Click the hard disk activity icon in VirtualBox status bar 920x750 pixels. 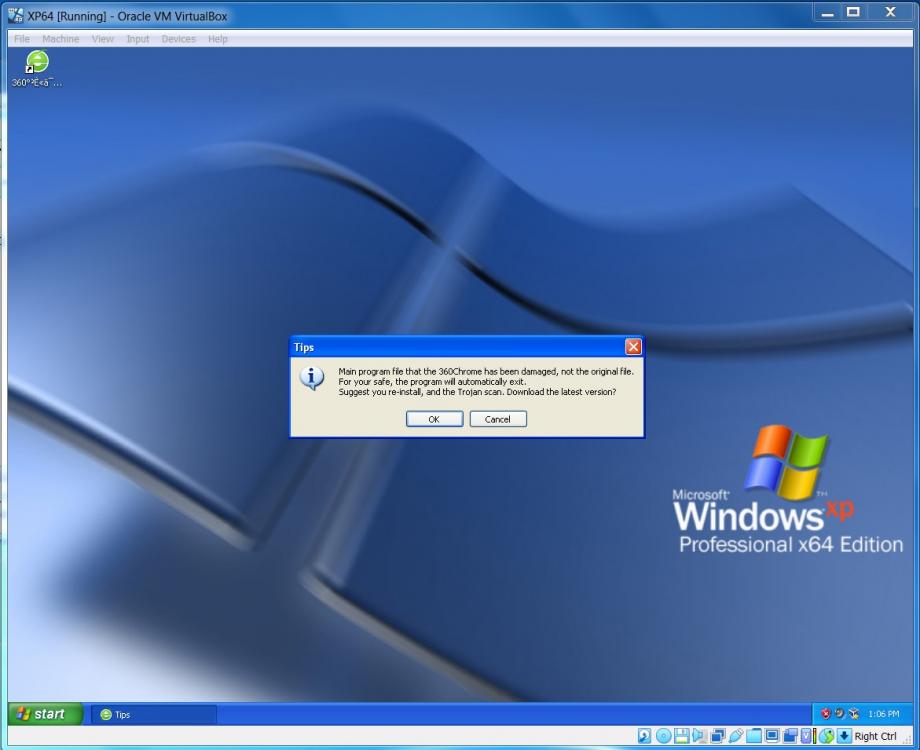pyautogui.click(x=644, y=734)
